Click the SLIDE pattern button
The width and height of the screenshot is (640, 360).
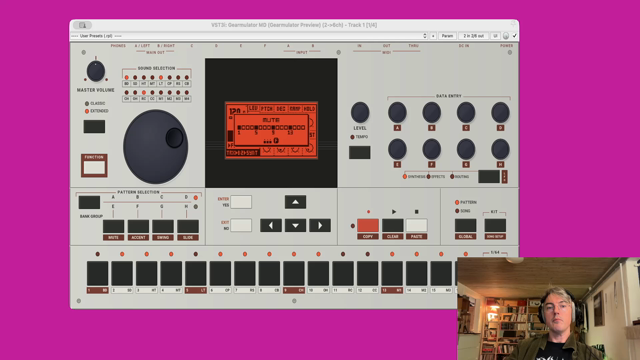(x=188, y=227)
